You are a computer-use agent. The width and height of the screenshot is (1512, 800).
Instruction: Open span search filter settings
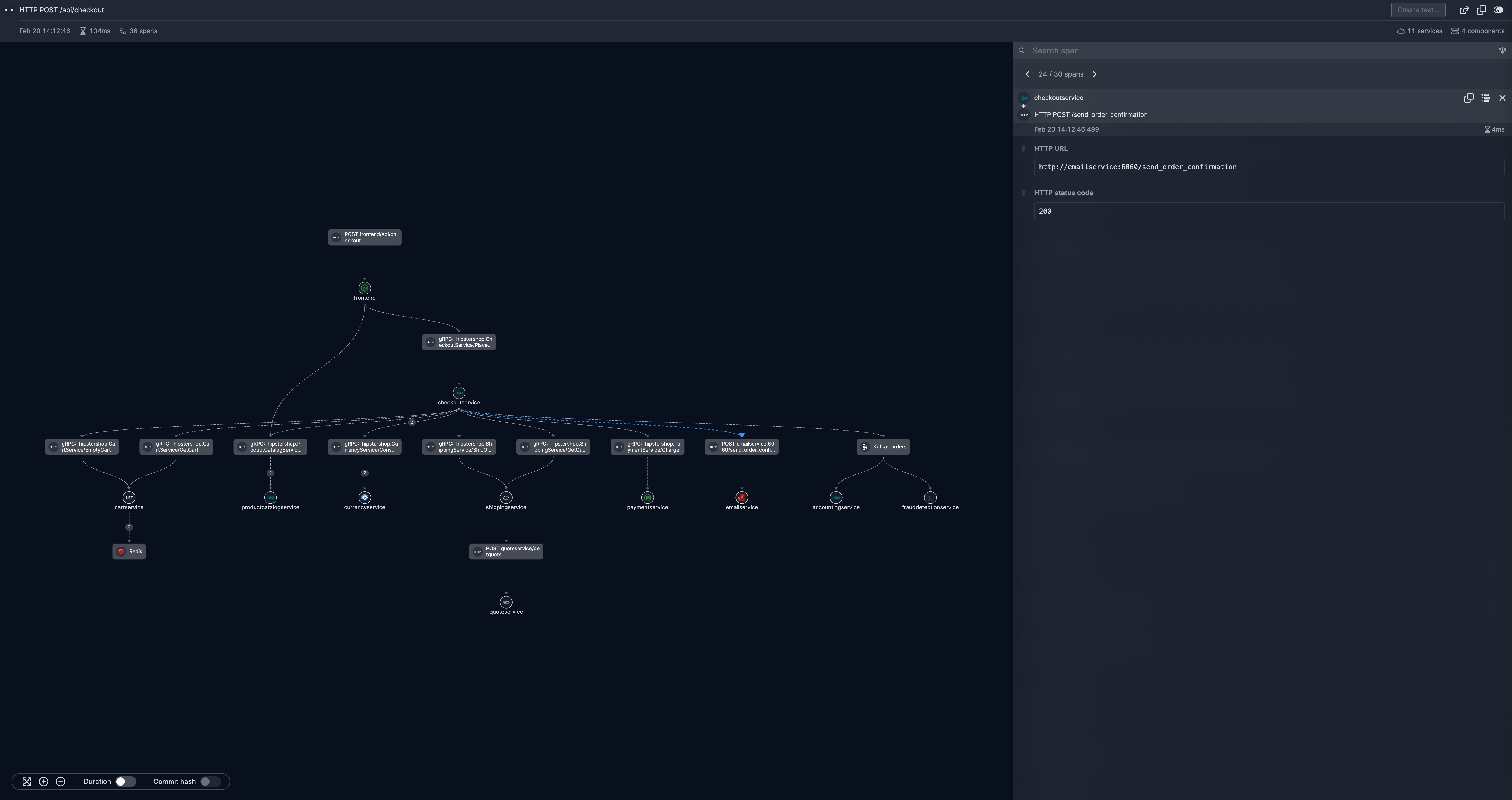tap(1502, 51)
